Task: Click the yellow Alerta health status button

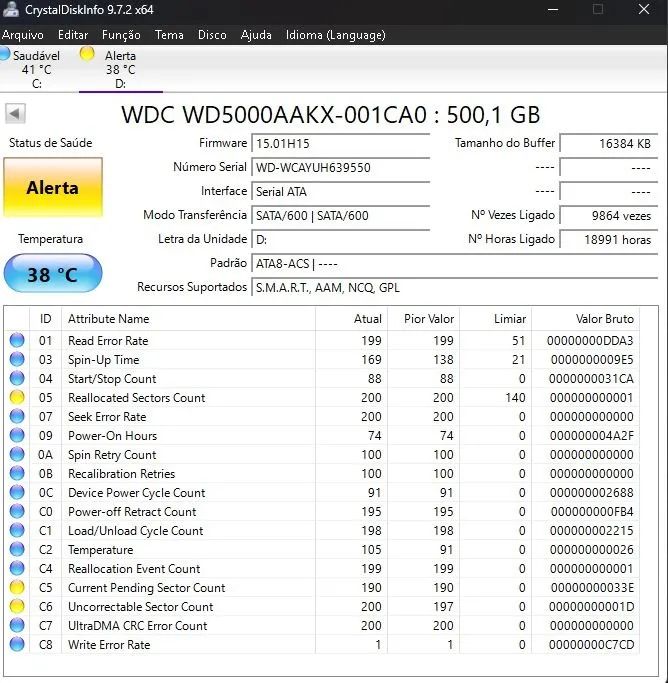Action: [x=53, y=187]
